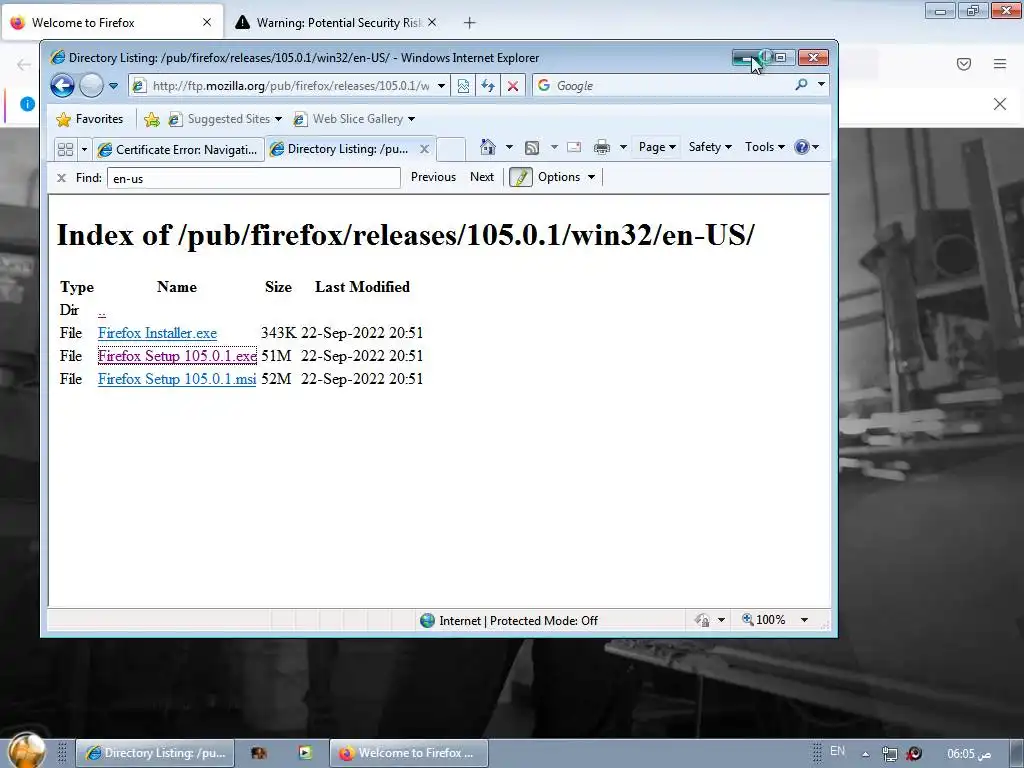Download the Firefox Installer.exe link
The image size is (1024, 768).
click(157, 333)
